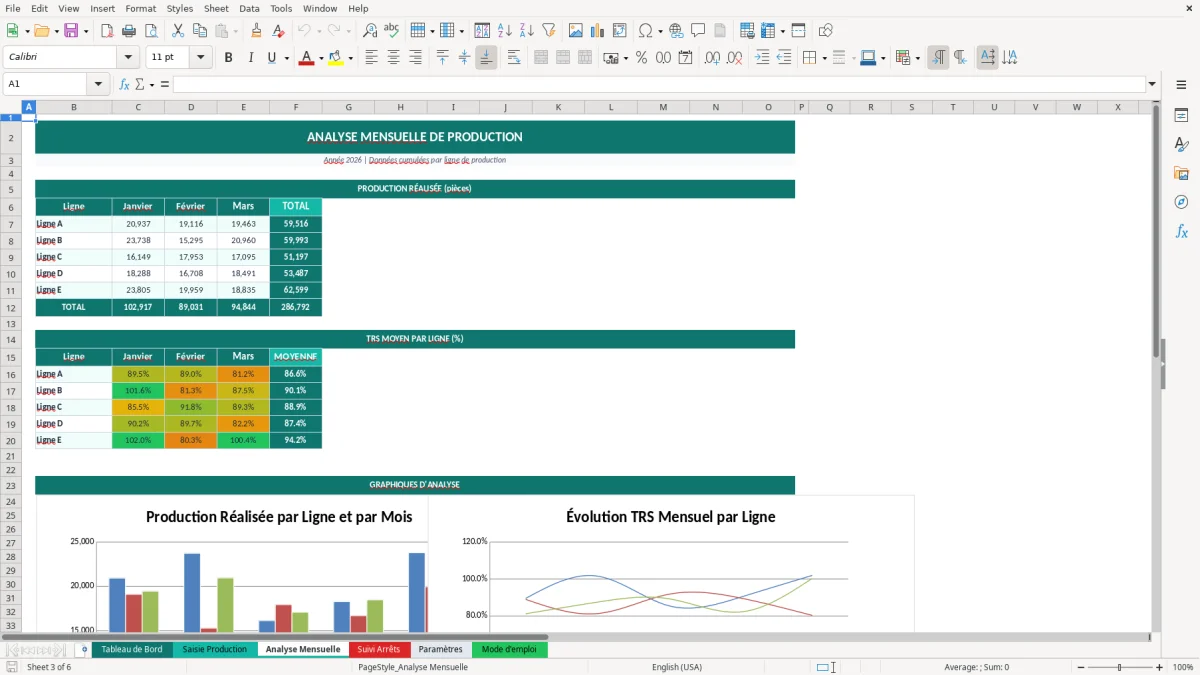Open the Function Wizard fx icon
This screenshot has height=675, width=1200.
click(x=124, y=84)
